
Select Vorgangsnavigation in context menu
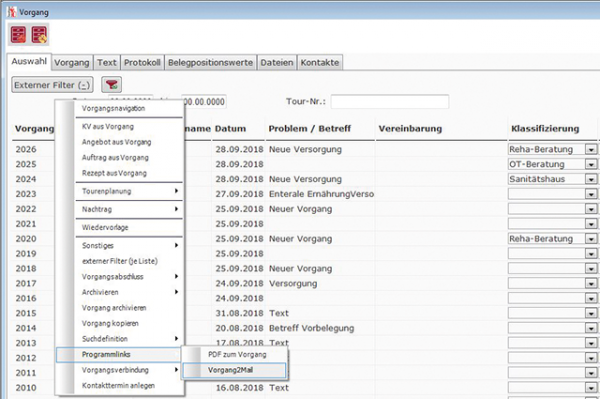click(x=113, y=108)
